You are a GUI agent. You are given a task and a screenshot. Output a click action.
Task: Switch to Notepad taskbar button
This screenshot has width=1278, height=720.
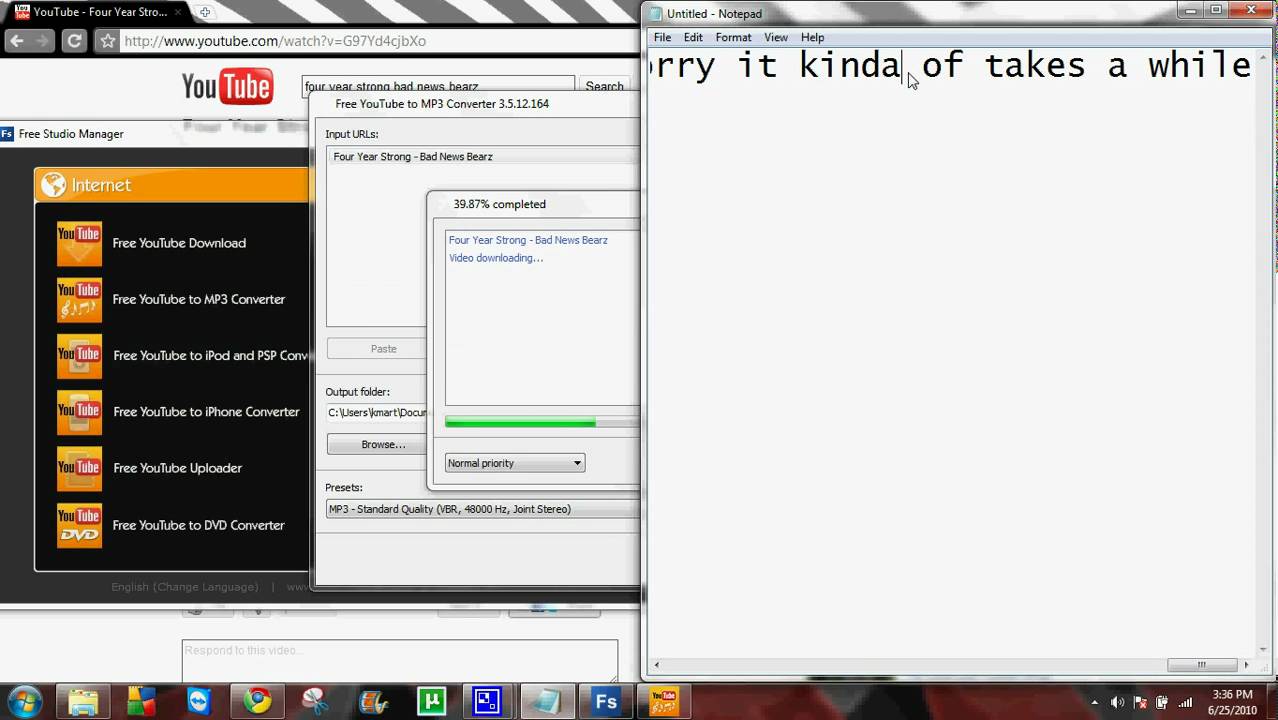(x=547, y=700)
